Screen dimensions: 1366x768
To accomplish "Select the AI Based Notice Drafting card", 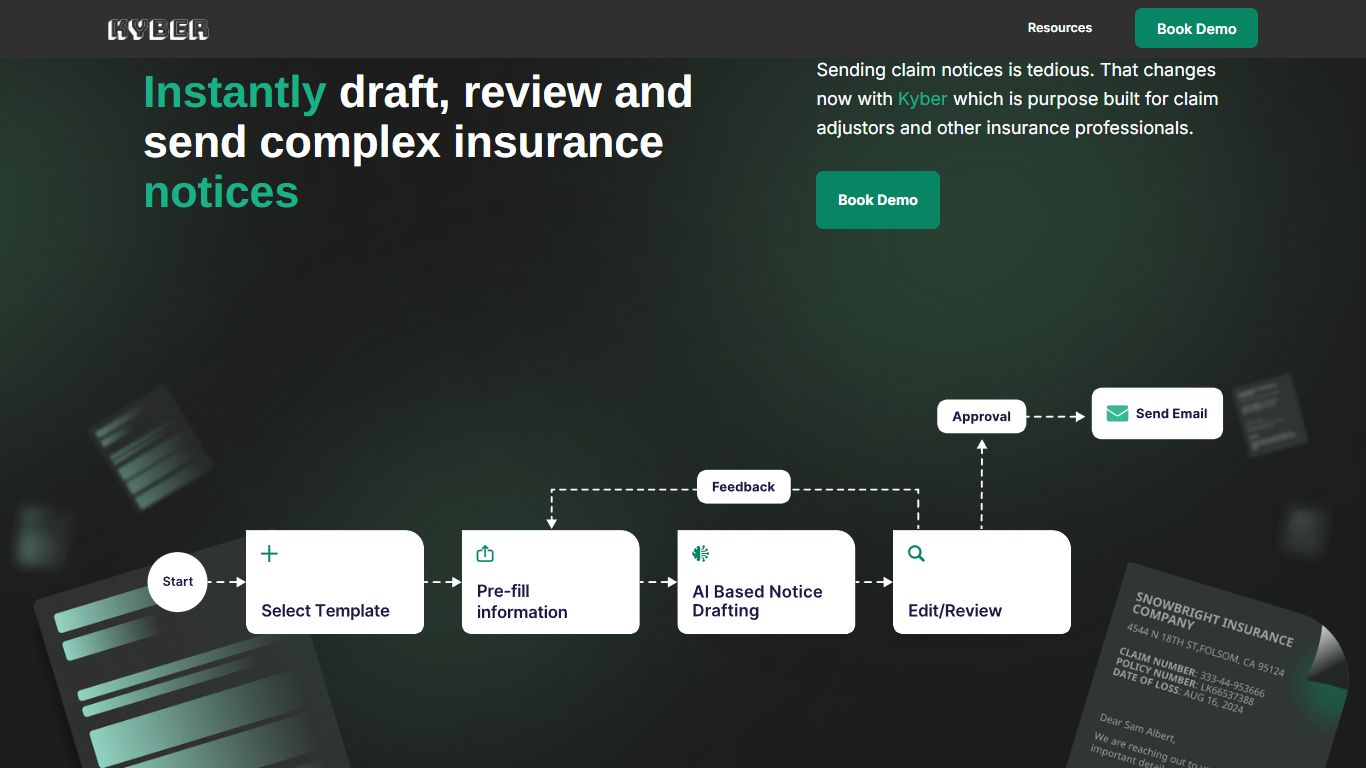I will tap(766, 582).
